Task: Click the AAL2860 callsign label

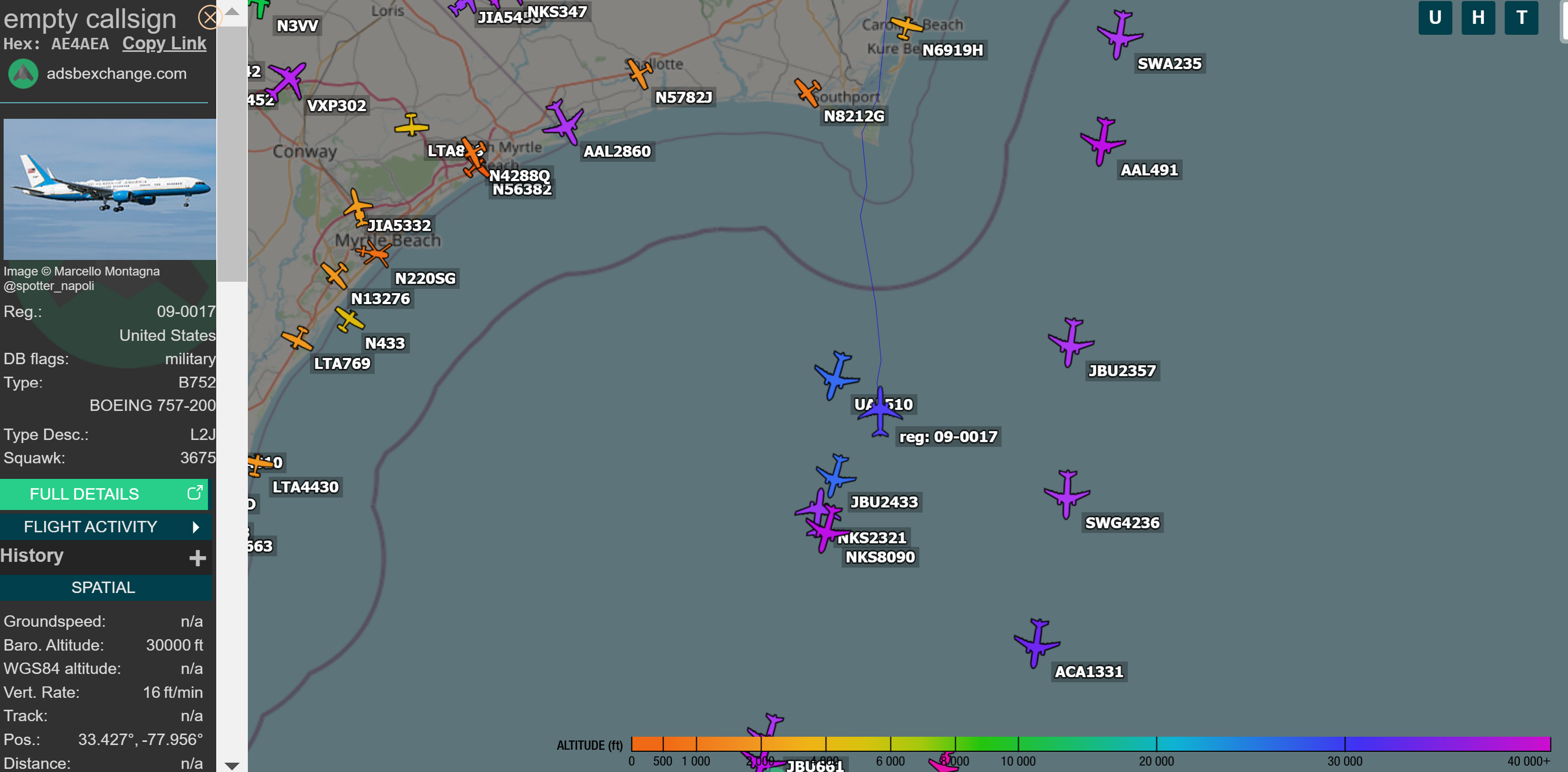Action: click(617, 151)
